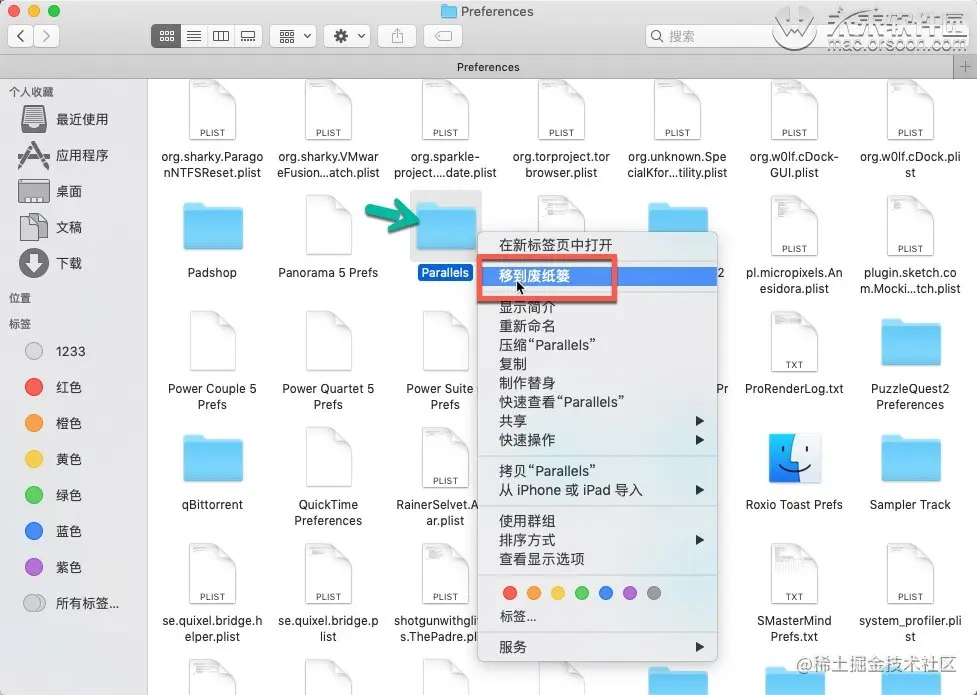Screen dimensions: 977x695
Task: Go back with the left chevron button
Action: [x=21, y=36]
